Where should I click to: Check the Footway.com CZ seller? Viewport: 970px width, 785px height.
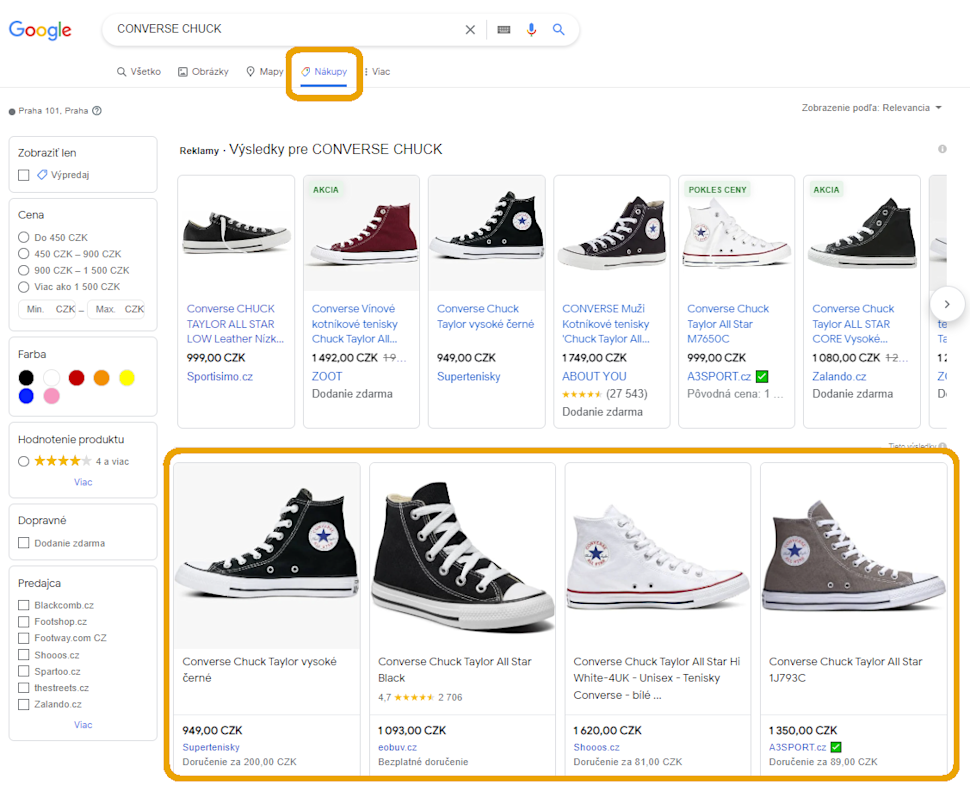click(x=24, y=638)
